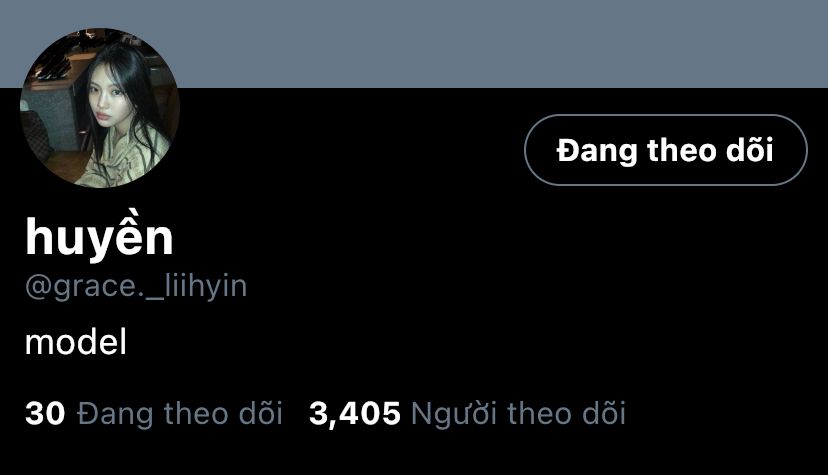Click the bio text model

76,342
